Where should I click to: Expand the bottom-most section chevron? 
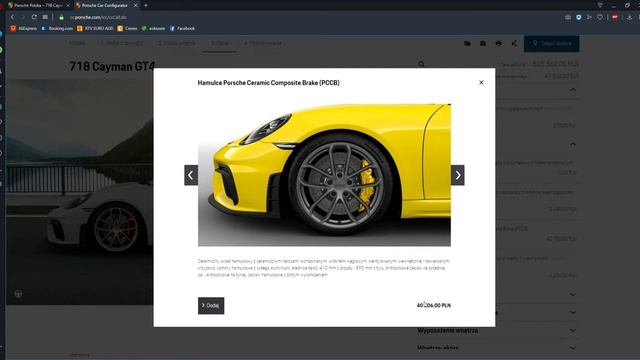tap(573, 348)
